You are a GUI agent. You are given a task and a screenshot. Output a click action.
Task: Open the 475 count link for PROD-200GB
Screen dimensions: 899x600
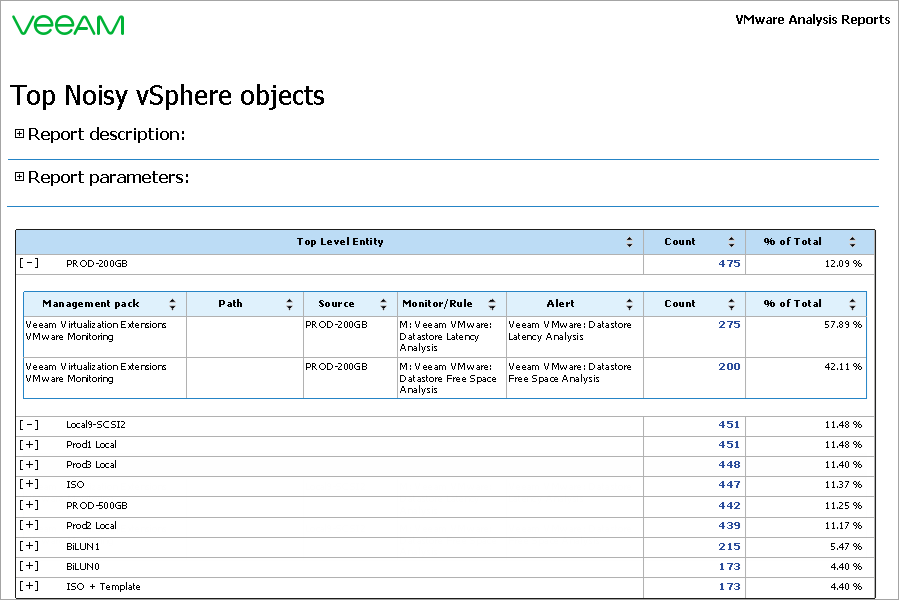pyautogui.click(x=728, y=264)
